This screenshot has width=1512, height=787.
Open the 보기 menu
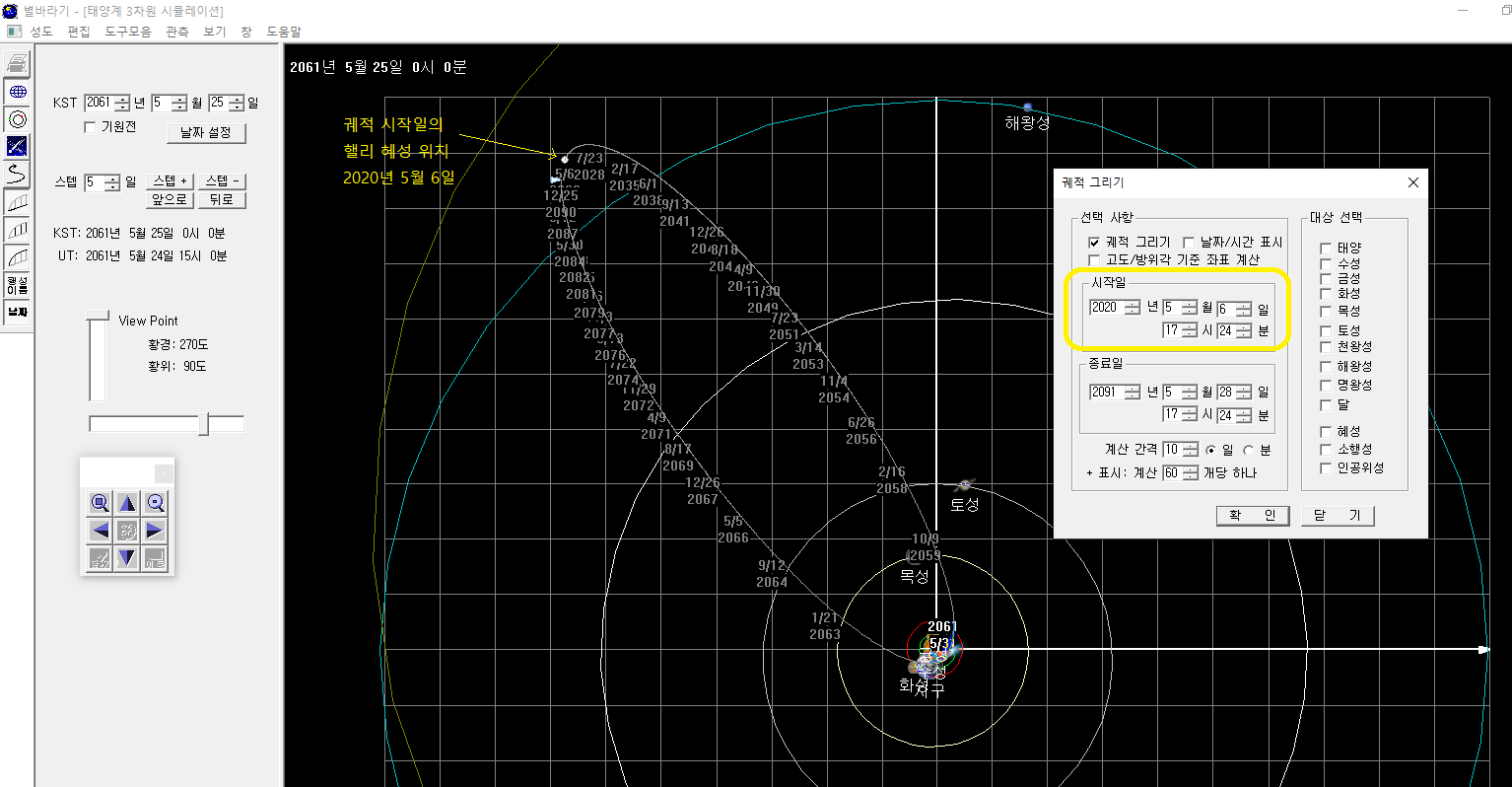tap(215, 32)
